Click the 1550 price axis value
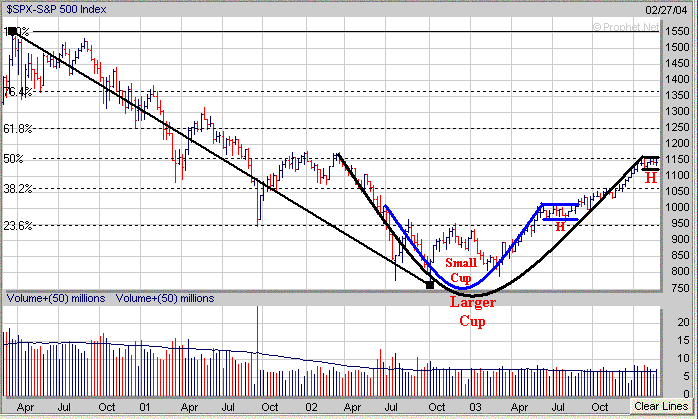698x419 pixels. (677, 31)
